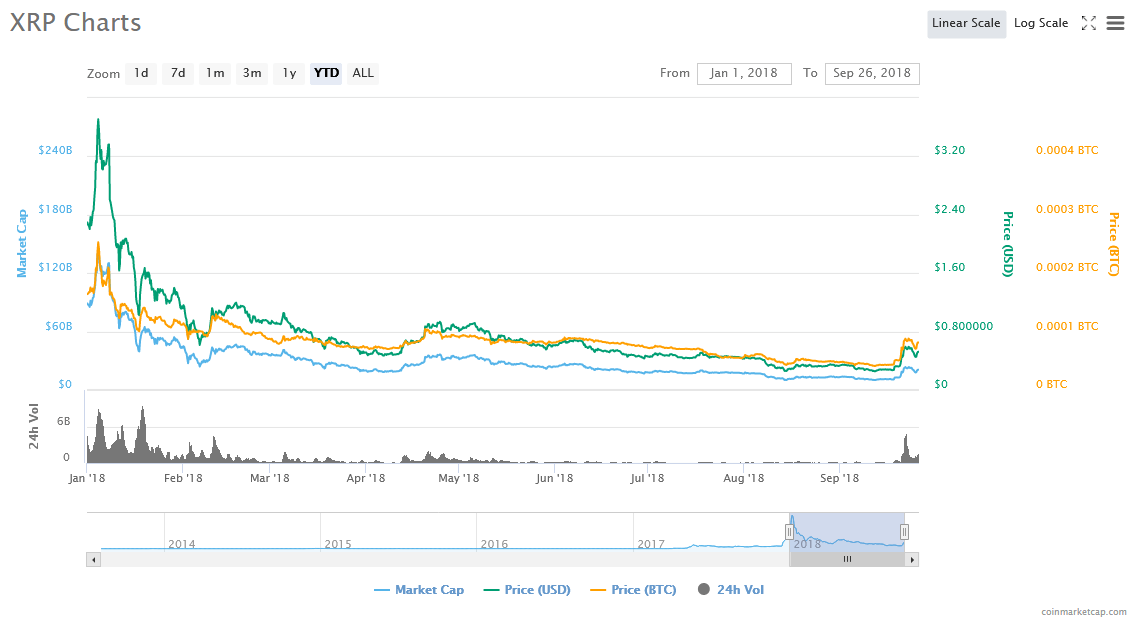Click the $3.20 price axis label

coord(949,151)
